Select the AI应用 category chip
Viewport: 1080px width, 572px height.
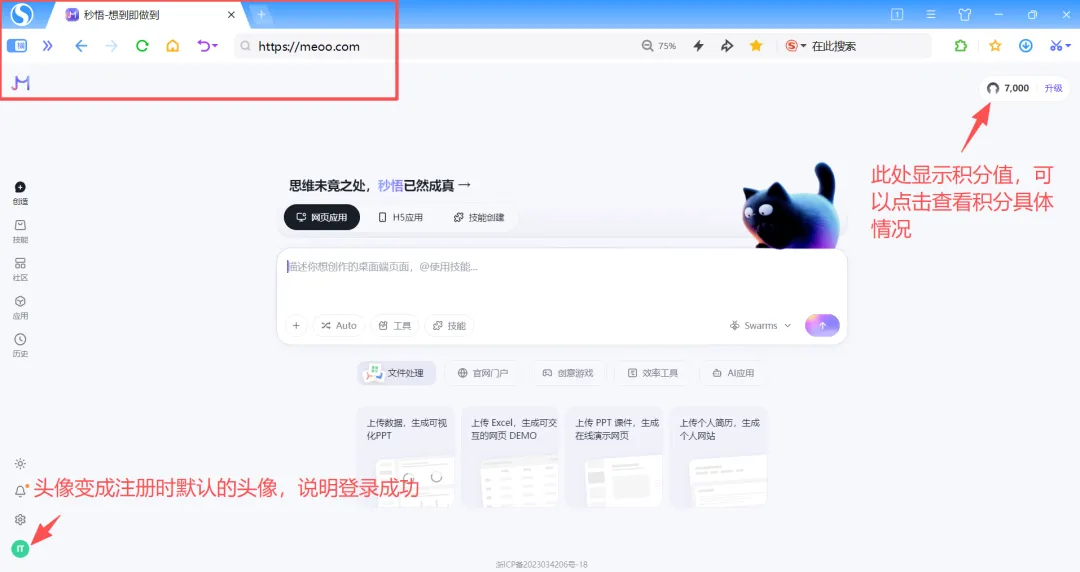point(733,373)
